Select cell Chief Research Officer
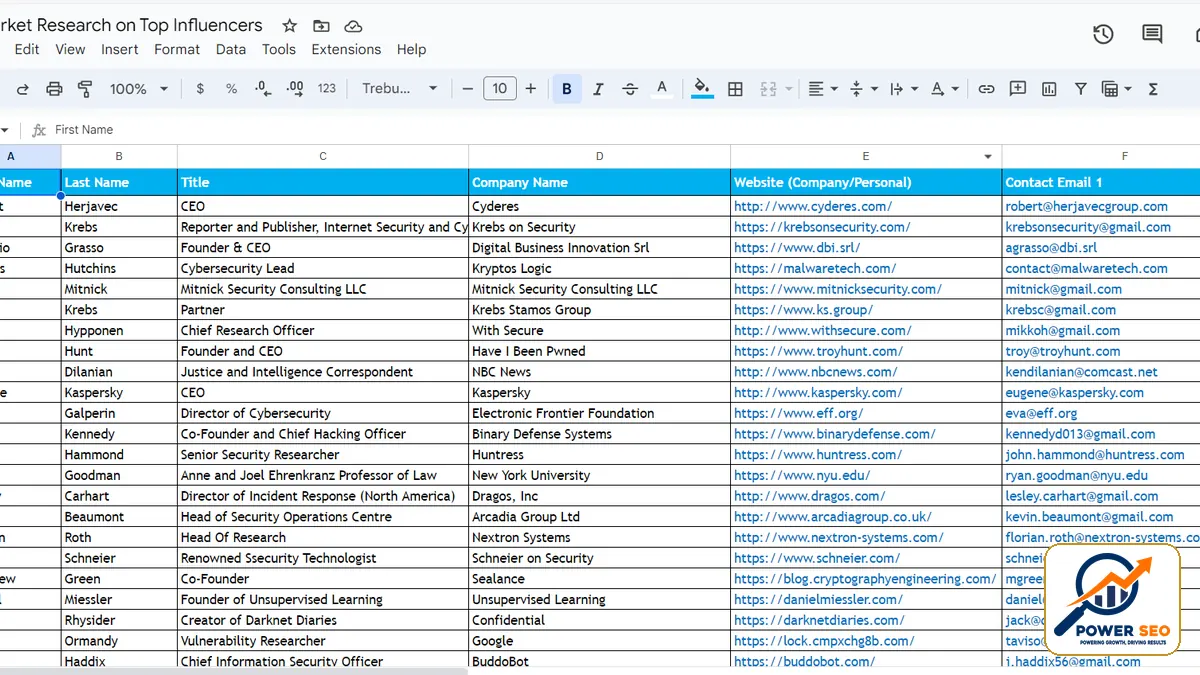Image resolution: width=1200 pixels, height=675 pixels. pyautogui.click(x=323, y=331)
